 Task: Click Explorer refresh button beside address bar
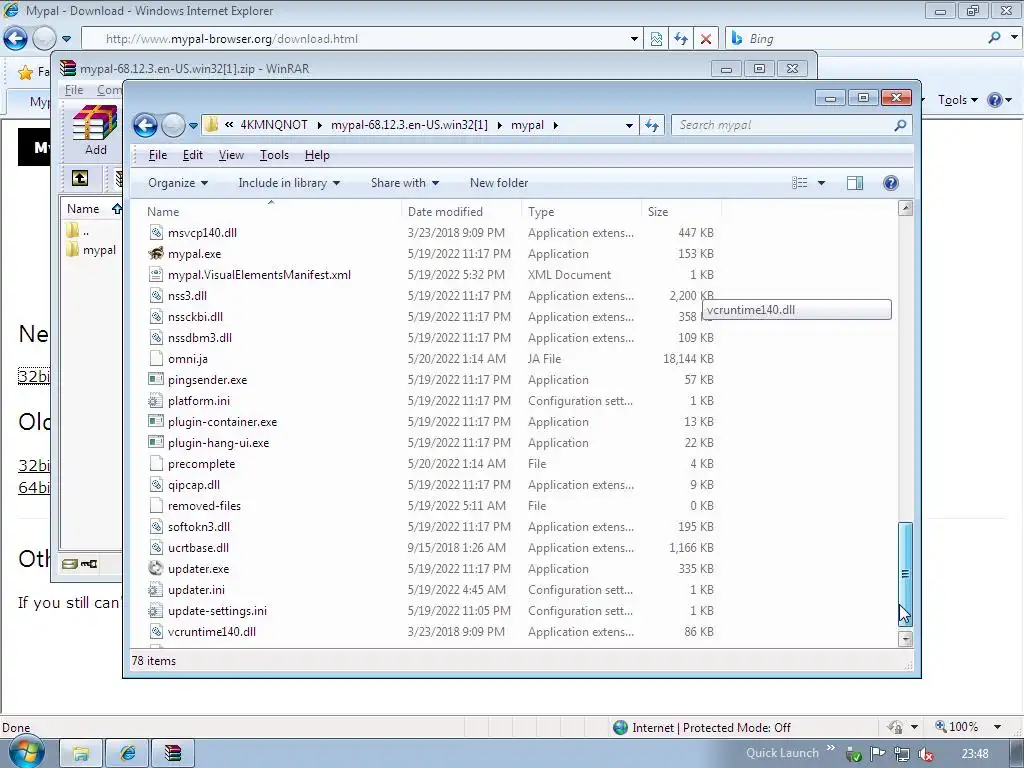click(652, 125)
